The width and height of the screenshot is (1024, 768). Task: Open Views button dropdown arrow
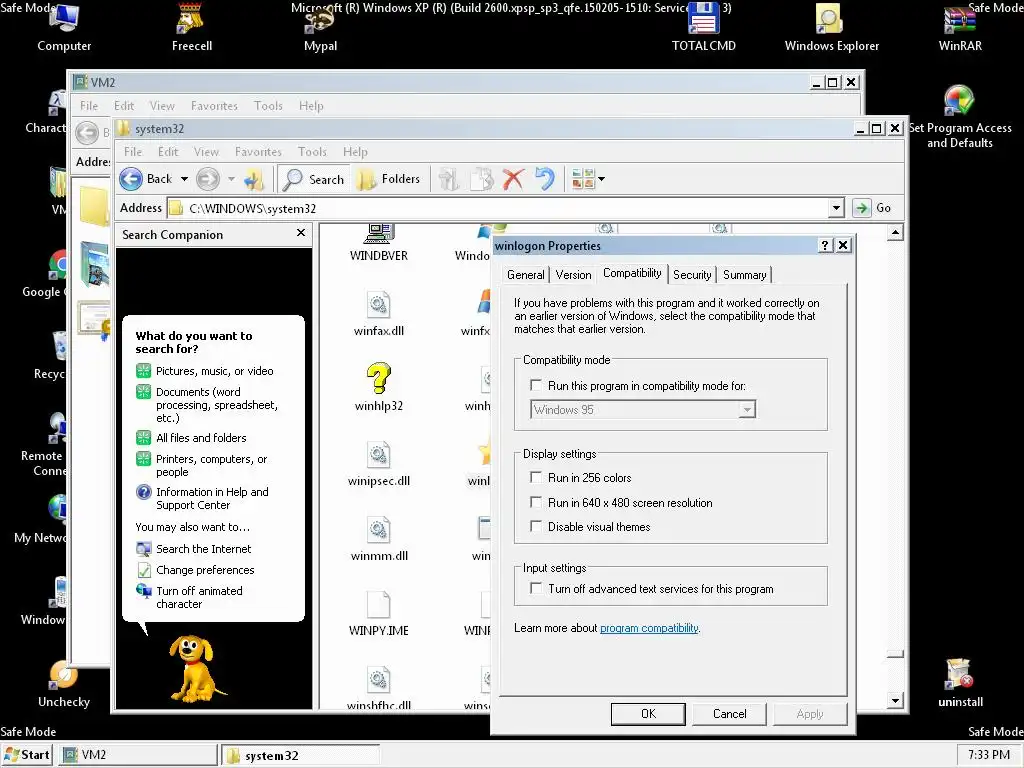coord(601,179)
